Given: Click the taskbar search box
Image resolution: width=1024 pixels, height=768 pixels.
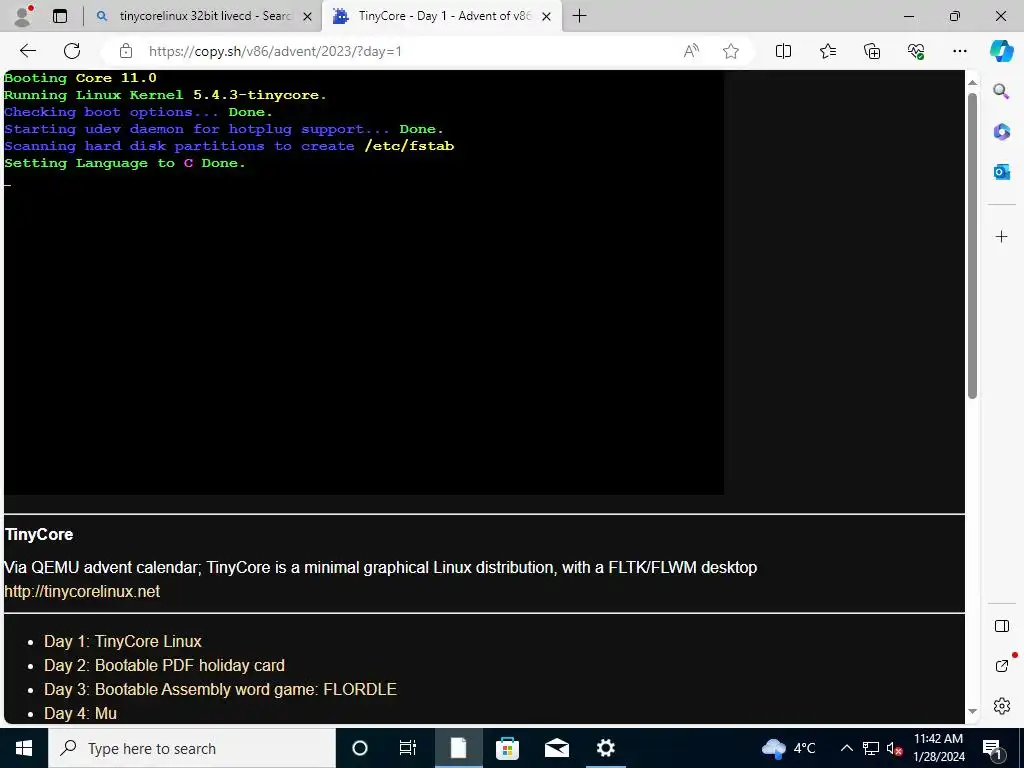Looking at the screenshot, I should (x=192, y=748).
